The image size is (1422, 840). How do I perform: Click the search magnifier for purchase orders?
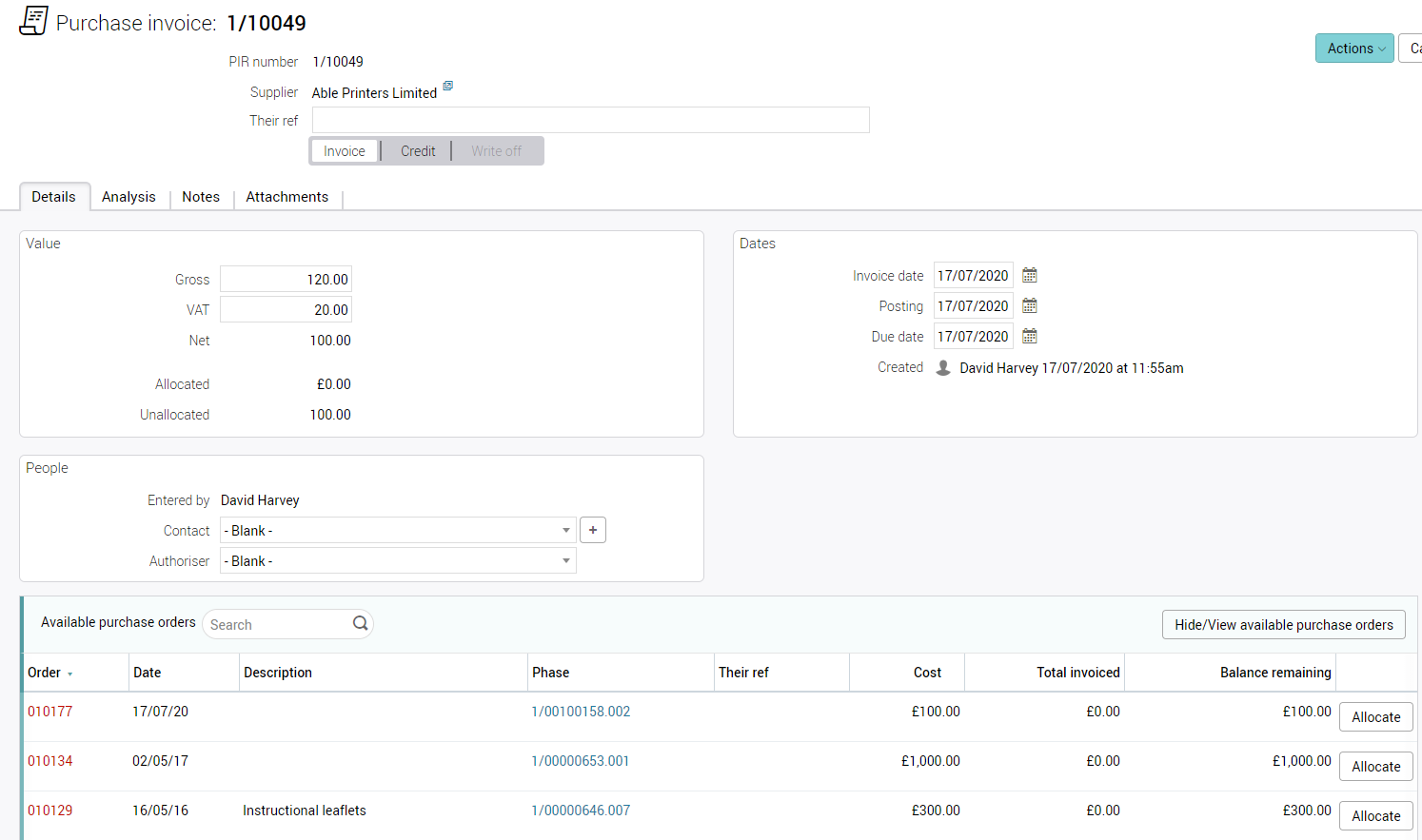tap(360, 624)
